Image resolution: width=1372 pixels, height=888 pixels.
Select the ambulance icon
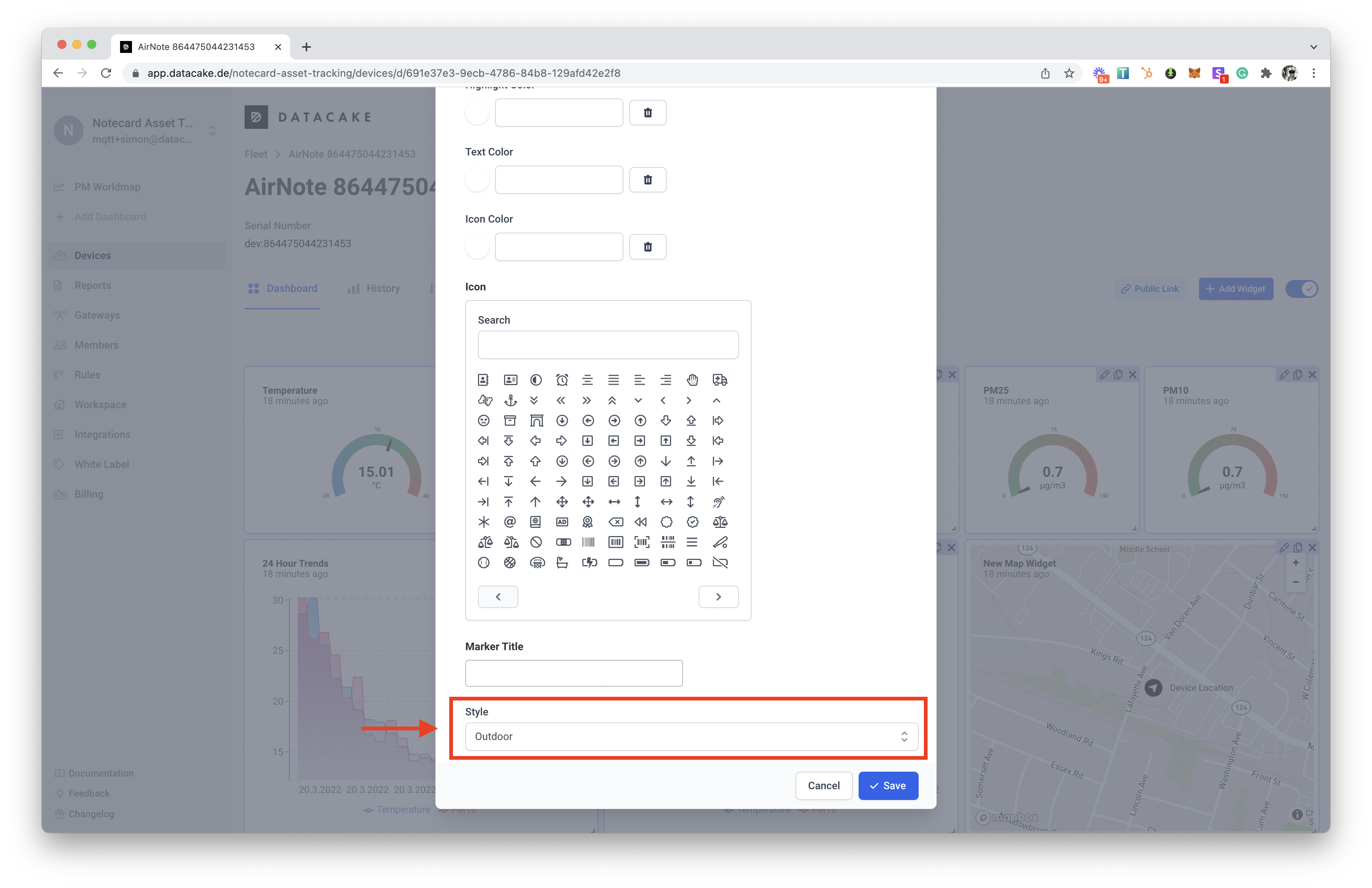click(x=720, y=380)
